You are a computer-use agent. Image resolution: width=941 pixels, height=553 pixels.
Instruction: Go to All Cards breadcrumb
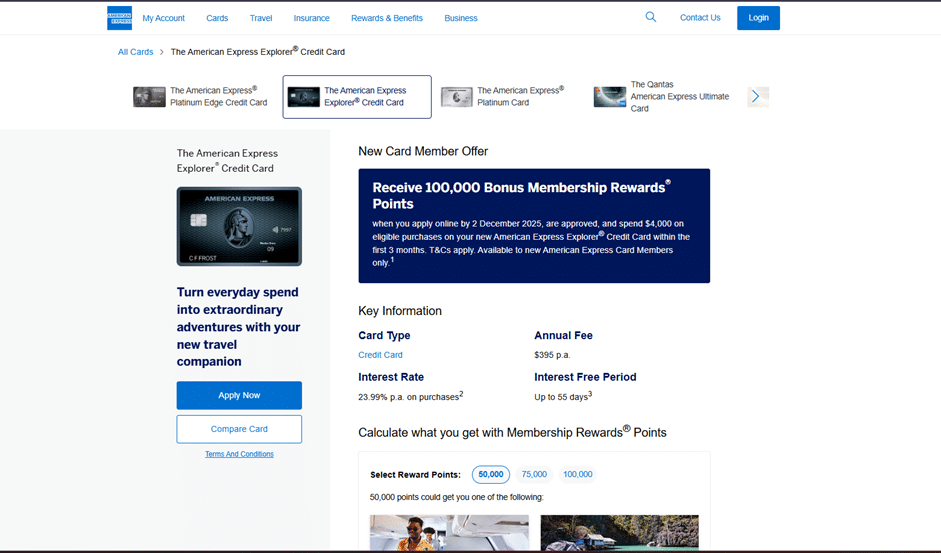(x=135, y=52)
